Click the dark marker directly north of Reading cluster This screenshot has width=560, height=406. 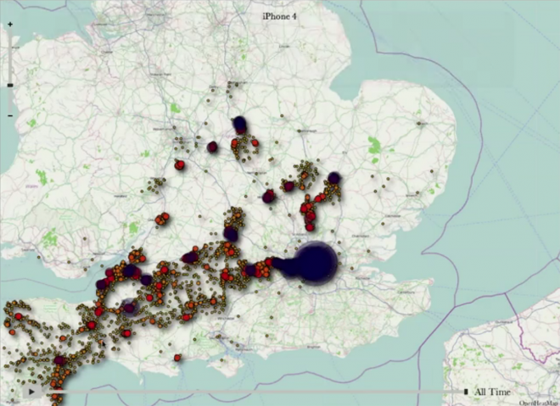(231, 234)
